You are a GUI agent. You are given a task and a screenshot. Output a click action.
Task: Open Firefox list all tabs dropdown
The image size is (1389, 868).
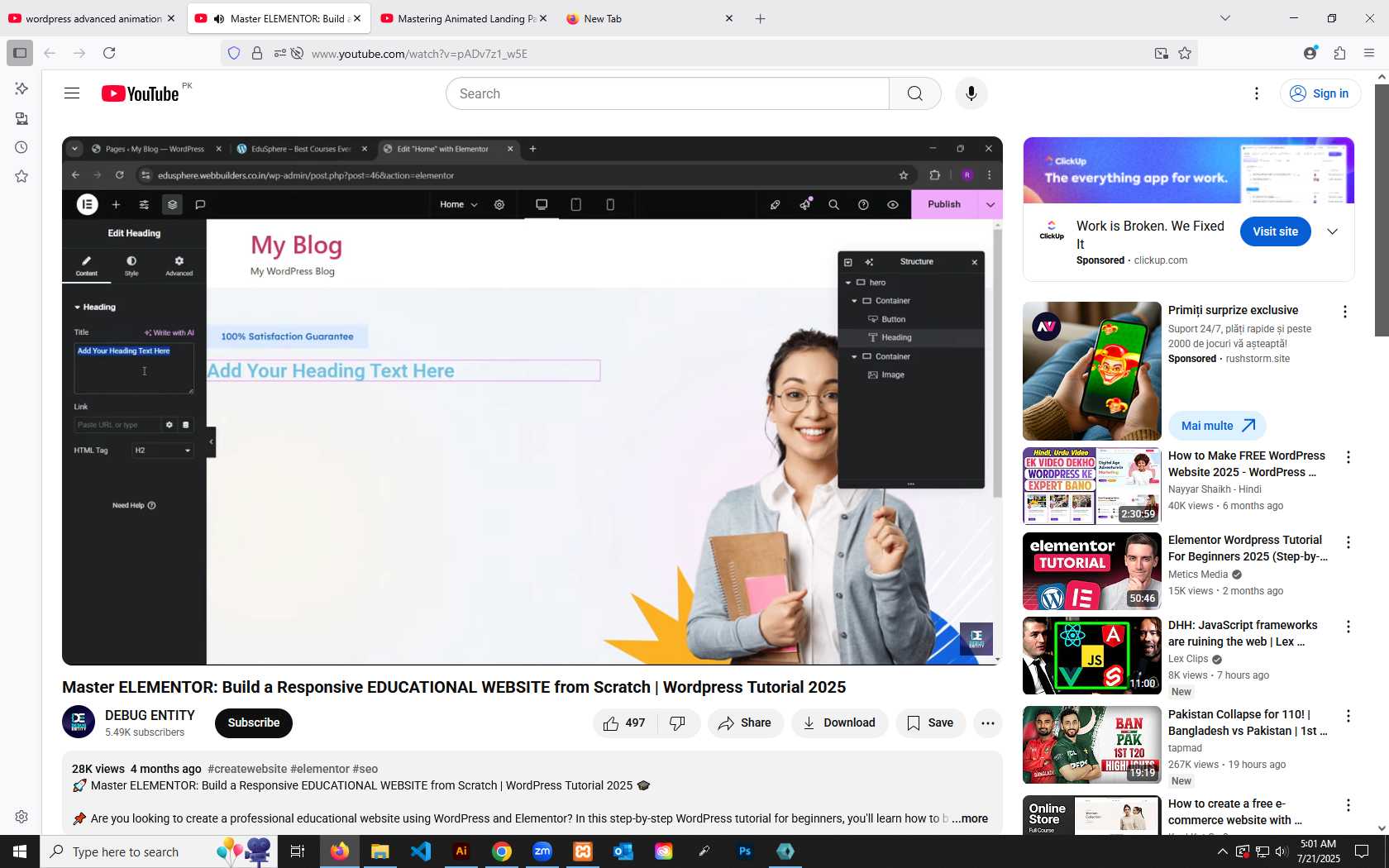point(1225,18)
